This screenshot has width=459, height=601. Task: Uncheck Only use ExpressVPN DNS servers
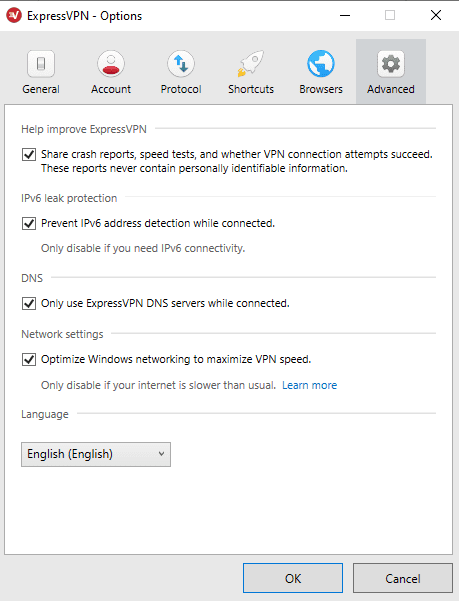point(29,304)
